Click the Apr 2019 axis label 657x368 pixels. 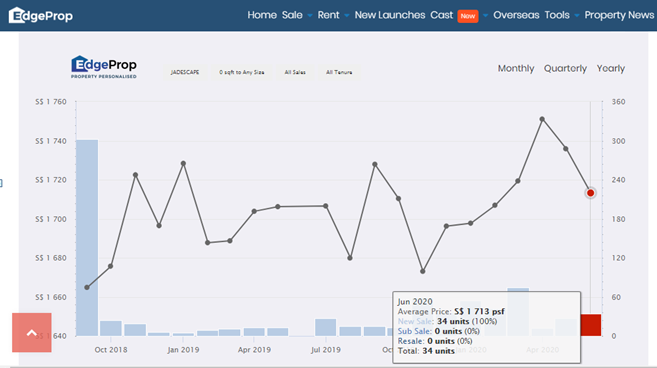pyautogui.click(x=254, y=350)
